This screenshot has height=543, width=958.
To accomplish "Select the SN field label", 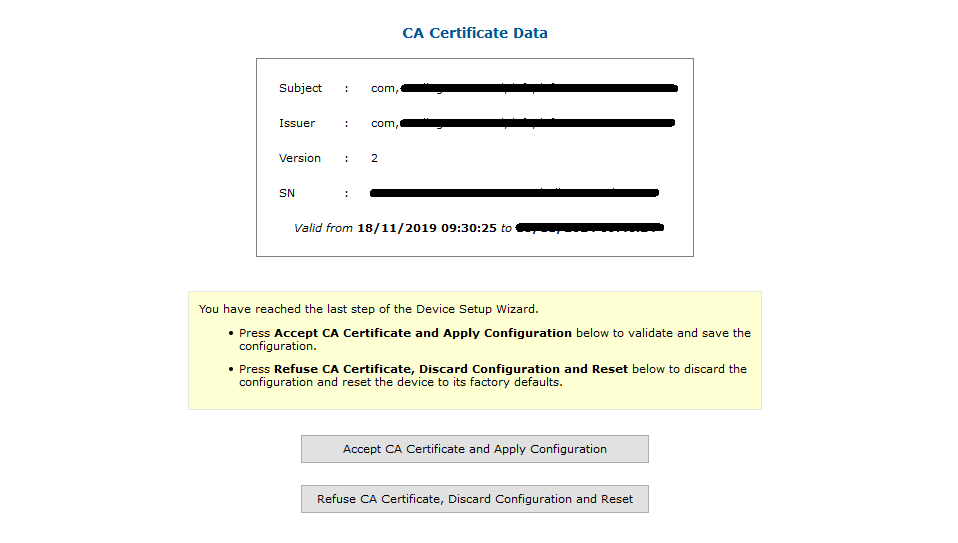I will pyautogui.click(x=287, y=193).
